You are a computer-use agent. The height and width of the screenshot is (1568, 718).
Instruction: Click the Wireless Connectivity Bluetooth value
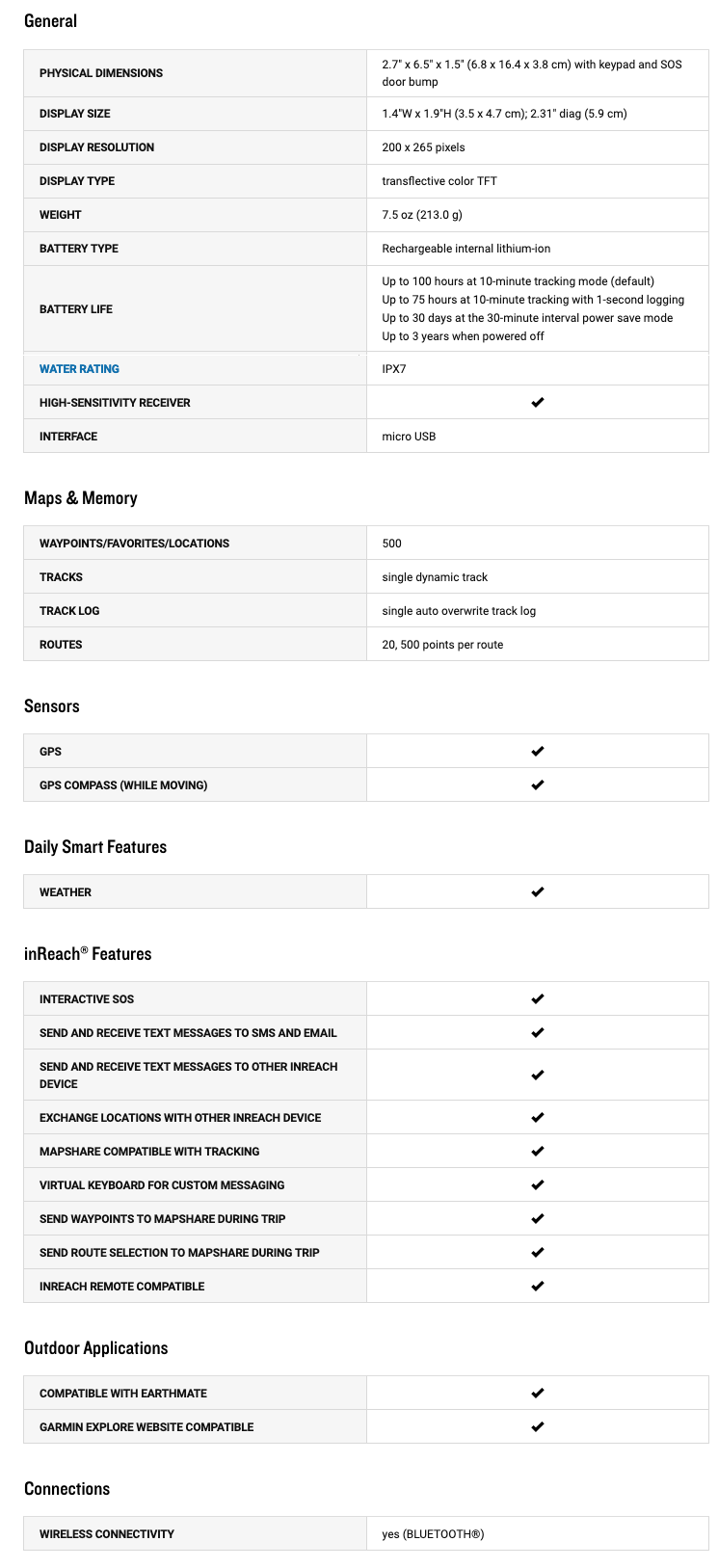433,1534
